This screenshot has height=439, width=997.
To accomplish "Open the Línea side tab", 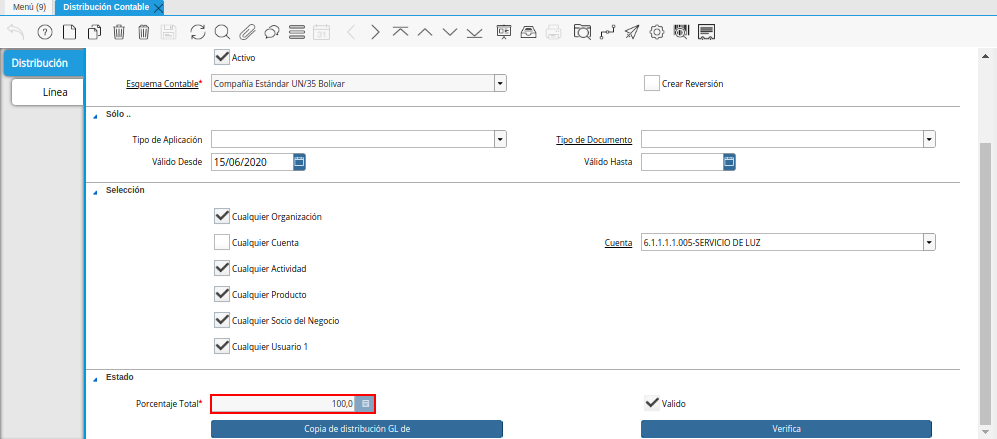I will pos(48,92).
